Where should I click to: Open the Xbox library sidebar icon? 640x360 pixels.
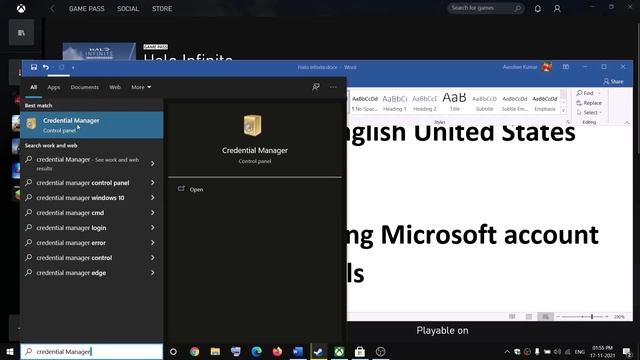[21, 33]
